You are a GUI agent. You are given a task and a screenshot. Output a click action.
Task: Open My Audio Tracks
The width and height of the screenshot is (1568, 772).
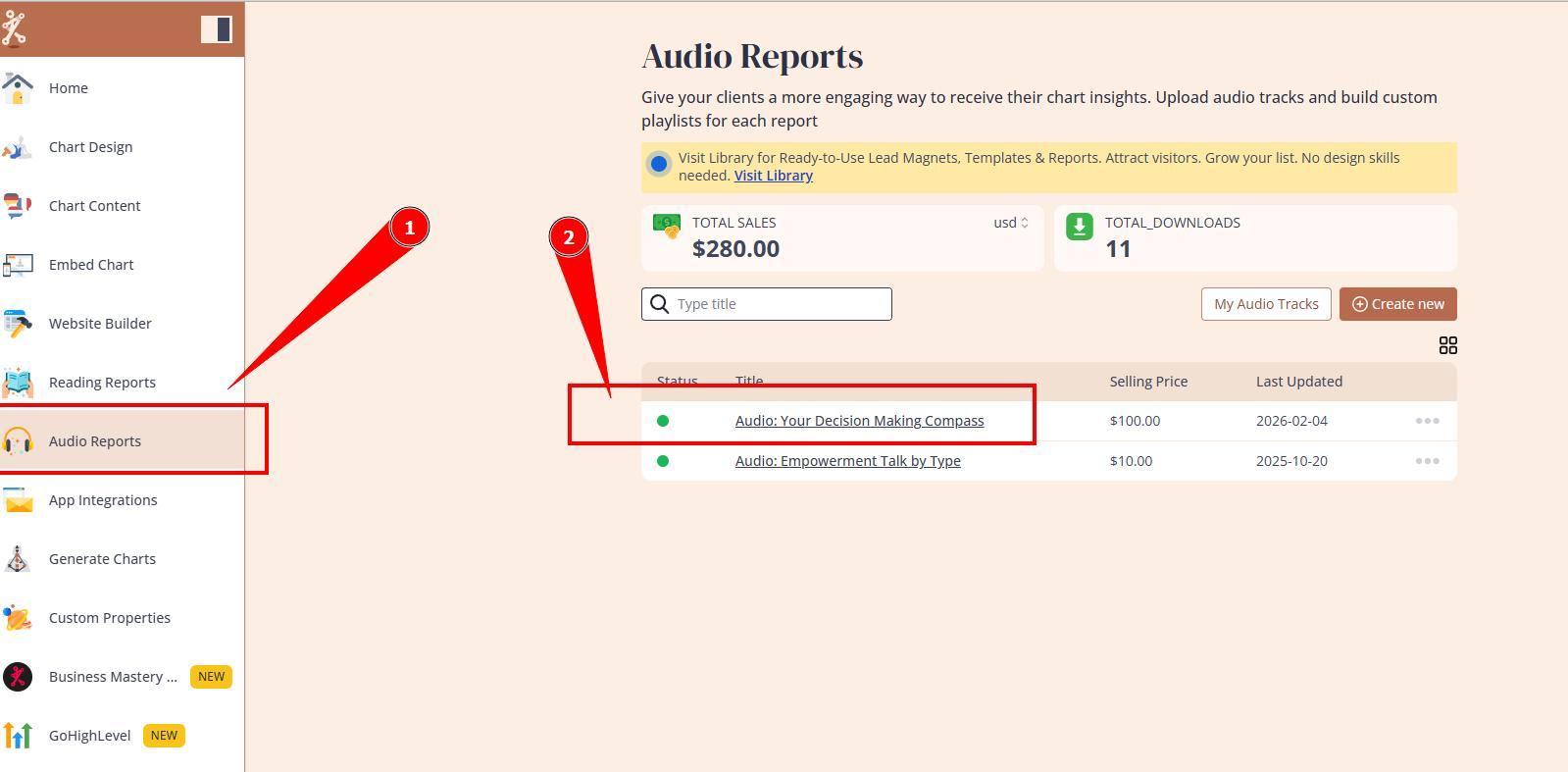[1265, 304]
